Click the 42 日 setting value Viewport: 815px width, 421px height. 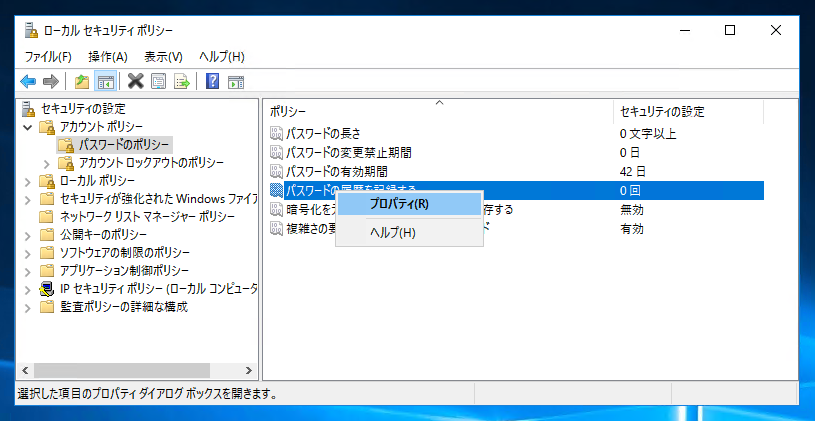pyautogui.click(x=633, y=172)
